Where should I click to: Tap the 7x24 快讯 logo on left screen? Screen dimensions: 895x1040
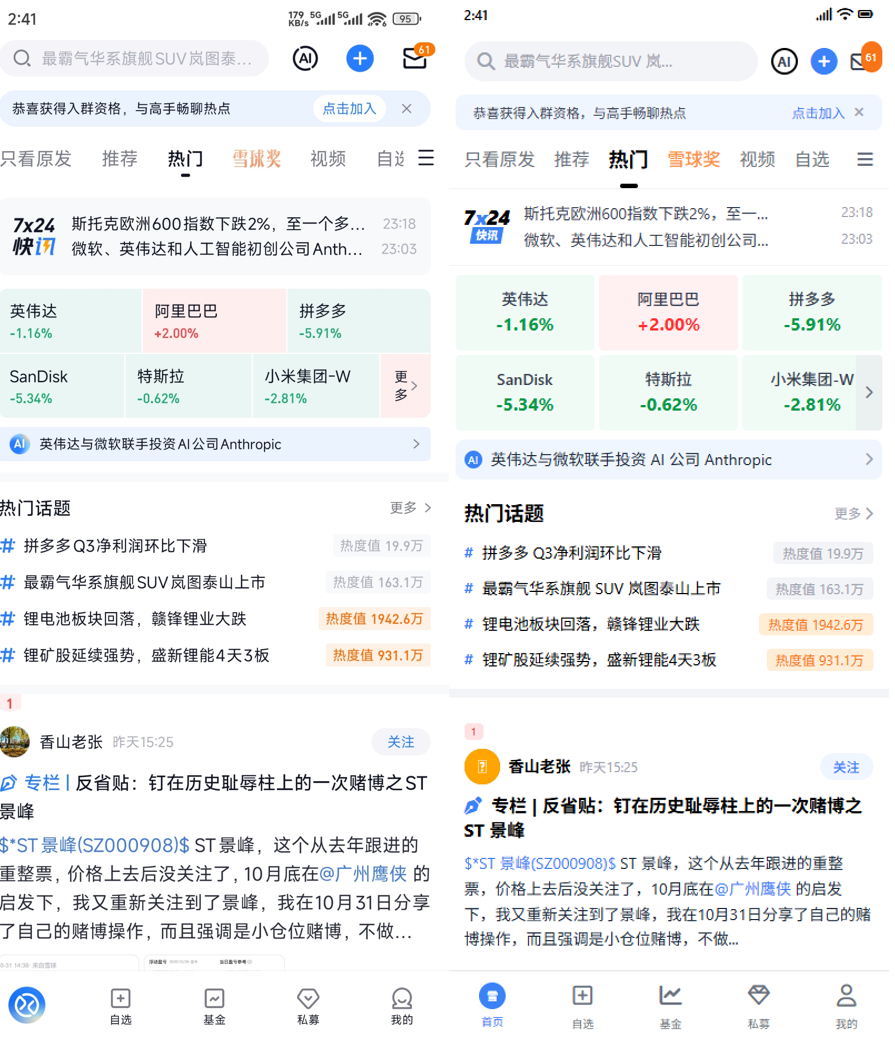pos(34,236)
